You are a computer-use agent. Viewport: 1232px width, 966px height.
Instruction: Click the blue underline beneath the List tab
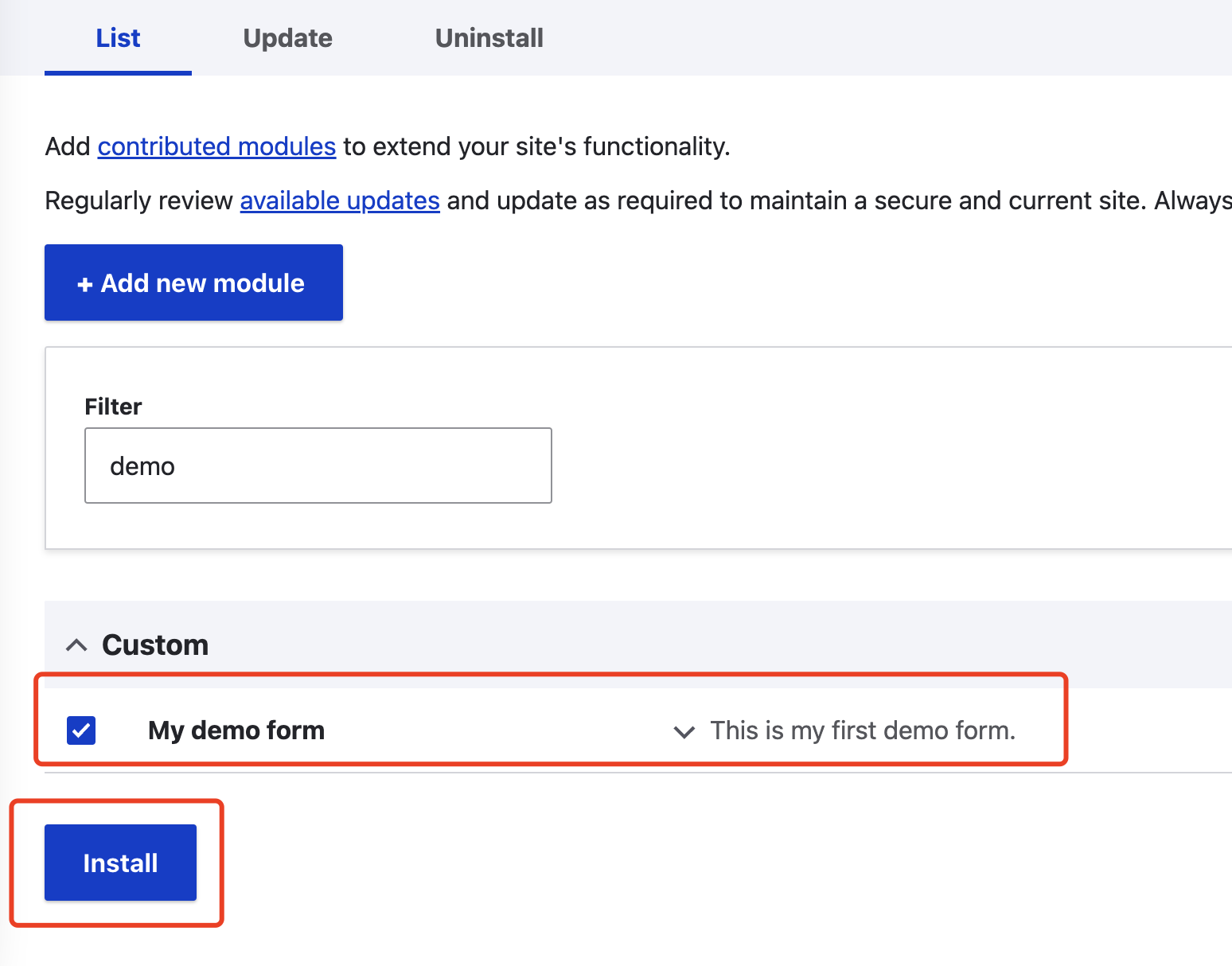point(118,72)
